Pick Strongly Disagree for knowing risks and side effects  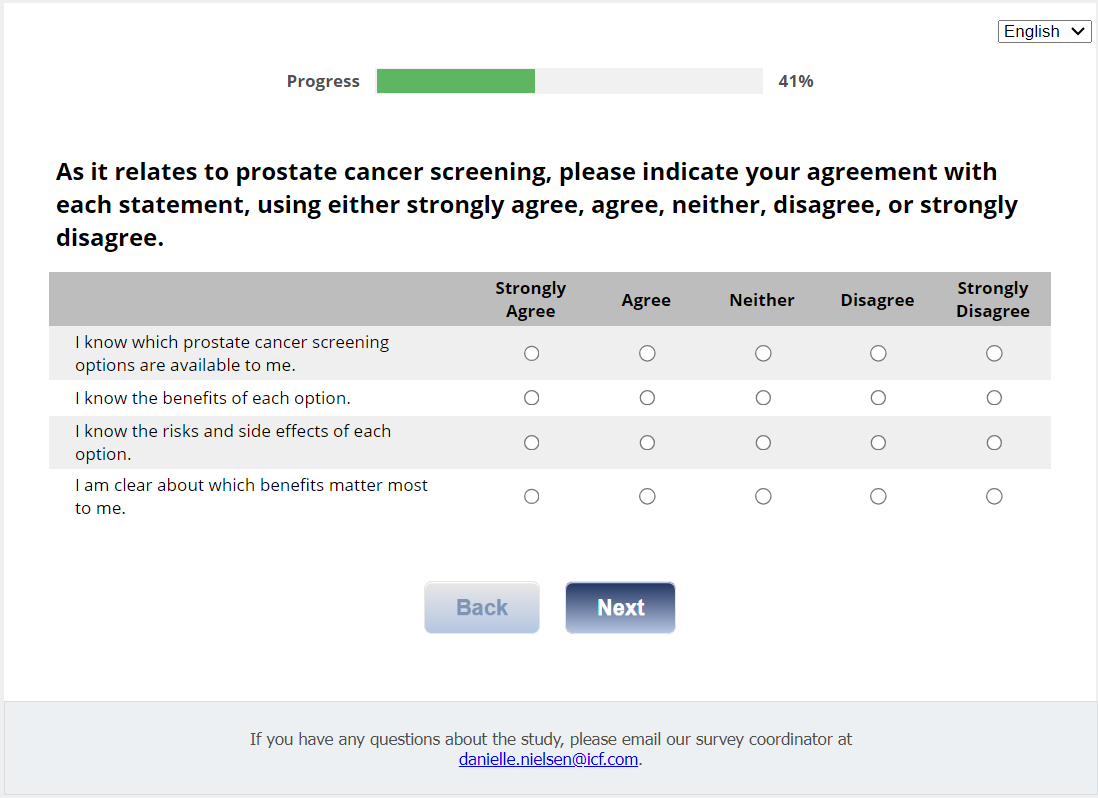coord(994,442)
